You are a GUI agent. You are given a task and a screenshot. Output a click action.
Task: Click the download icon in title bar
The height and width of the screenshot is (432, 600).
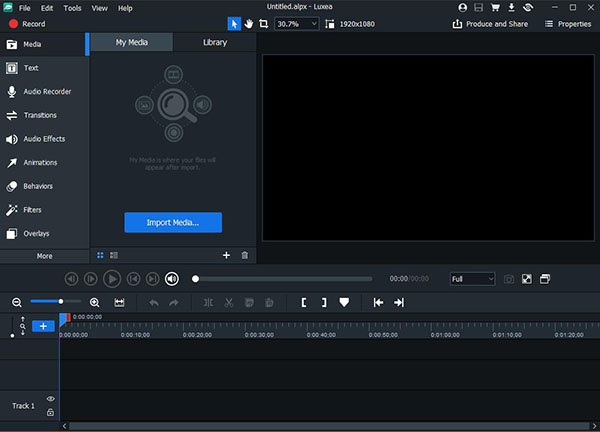(x=511, y=7)
